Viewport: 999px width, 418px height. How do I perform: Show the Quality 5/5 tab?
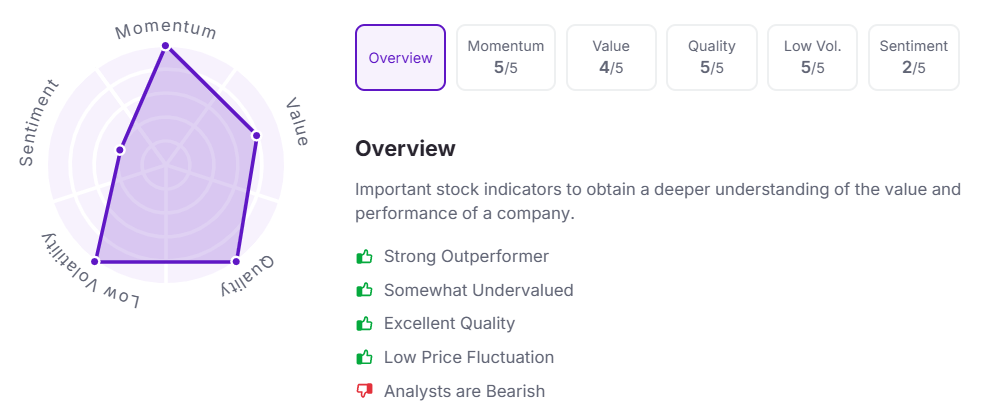(712, 58)
